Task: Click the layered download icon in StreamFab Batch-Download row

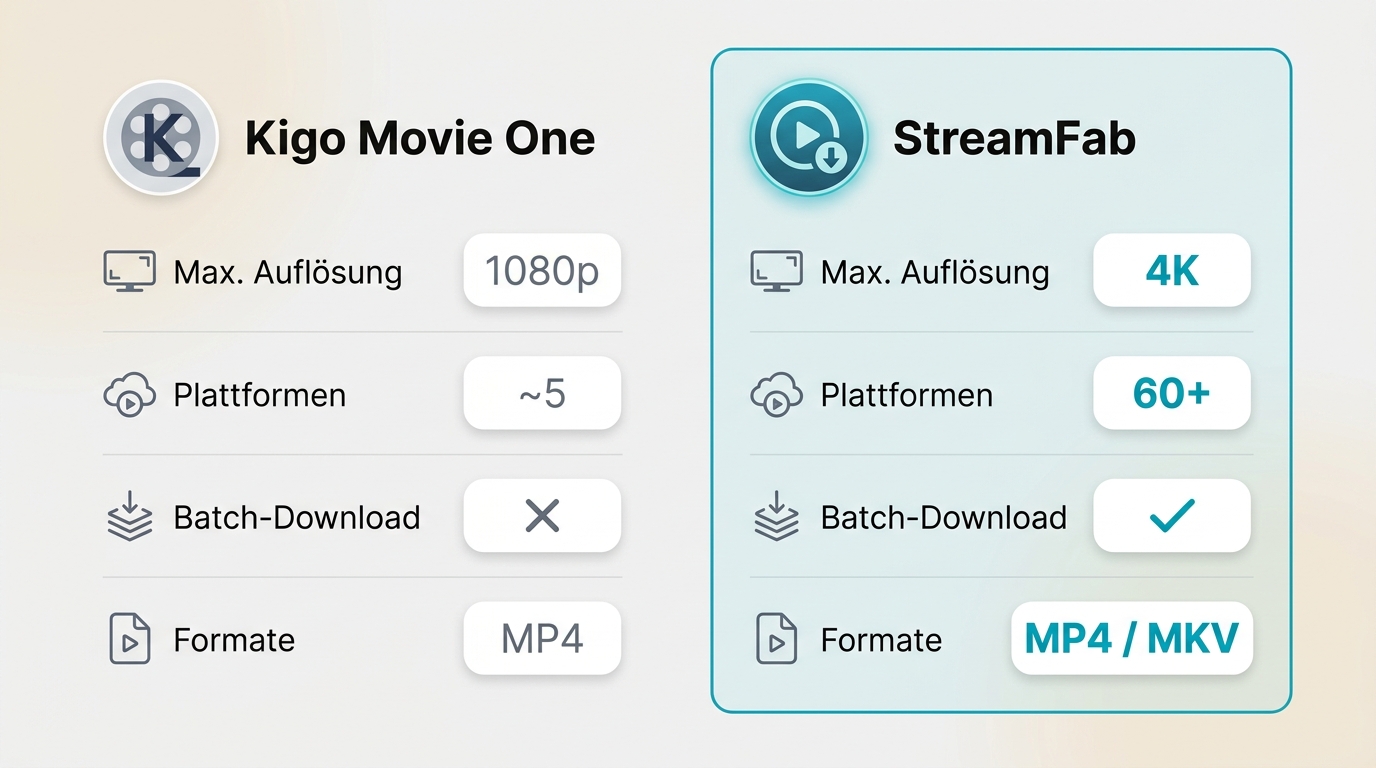Action: [777, 517]
